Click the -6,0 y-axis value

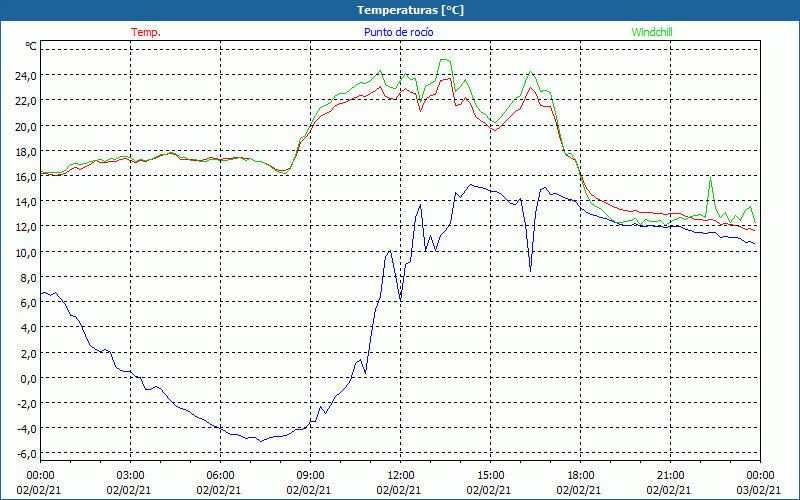27,454
